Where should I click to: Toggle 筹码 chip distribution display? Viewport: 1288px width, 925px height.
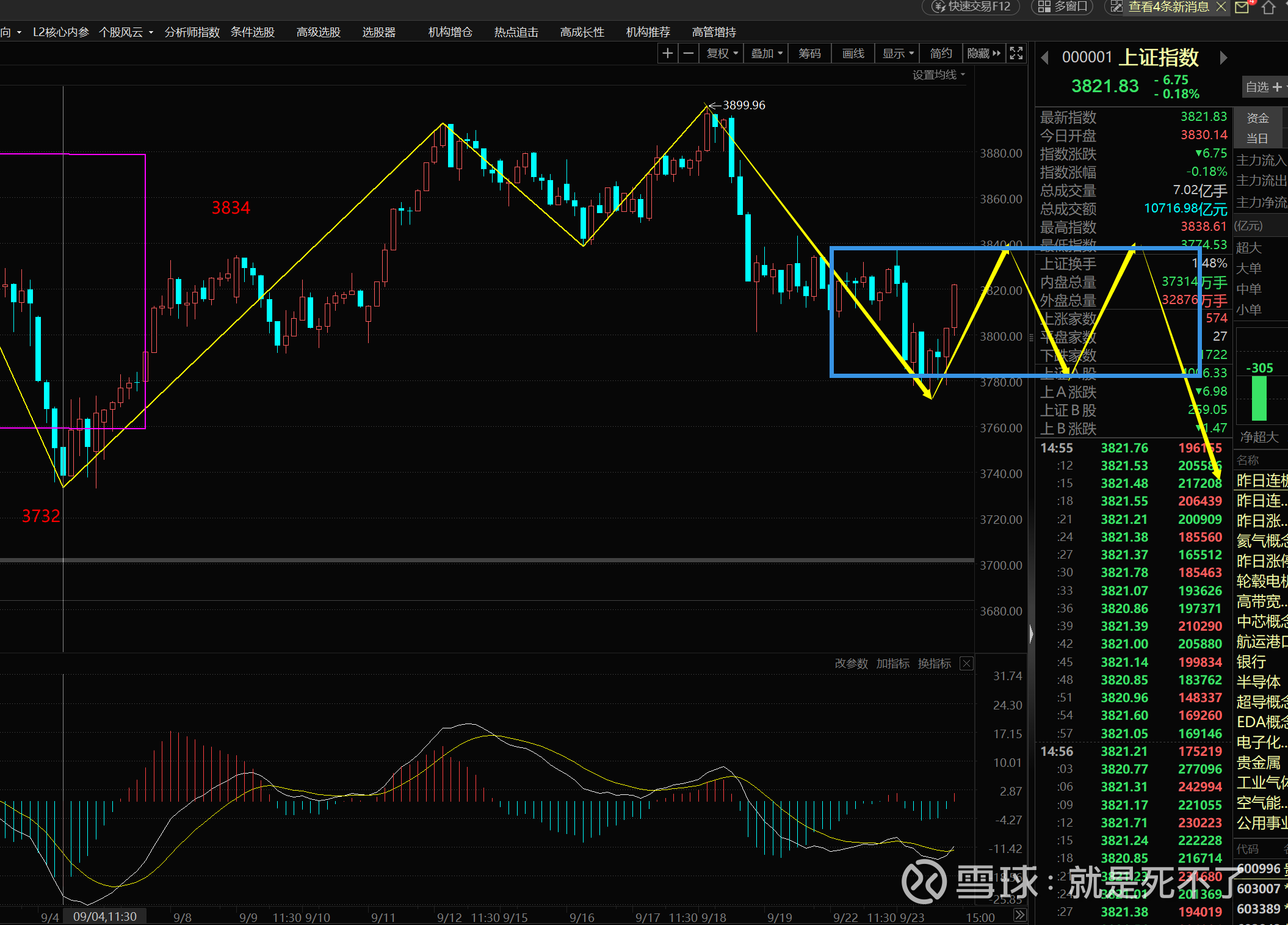point(809,54)
